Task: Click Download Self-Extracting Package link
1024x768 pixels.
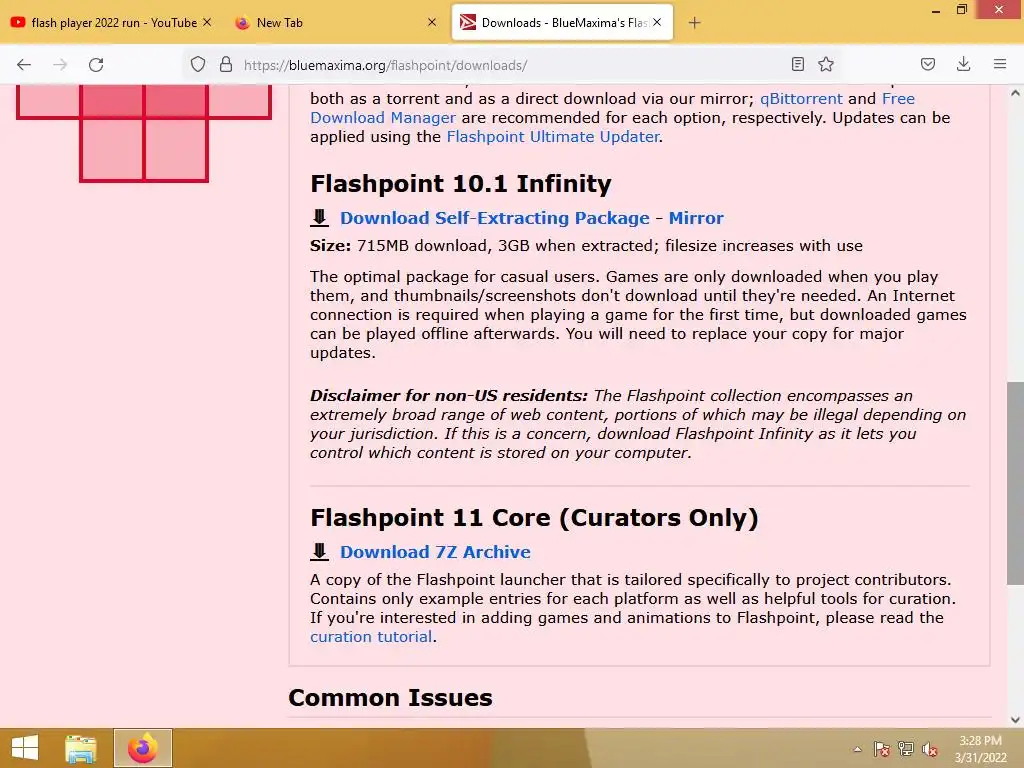Action: (495, 218)
